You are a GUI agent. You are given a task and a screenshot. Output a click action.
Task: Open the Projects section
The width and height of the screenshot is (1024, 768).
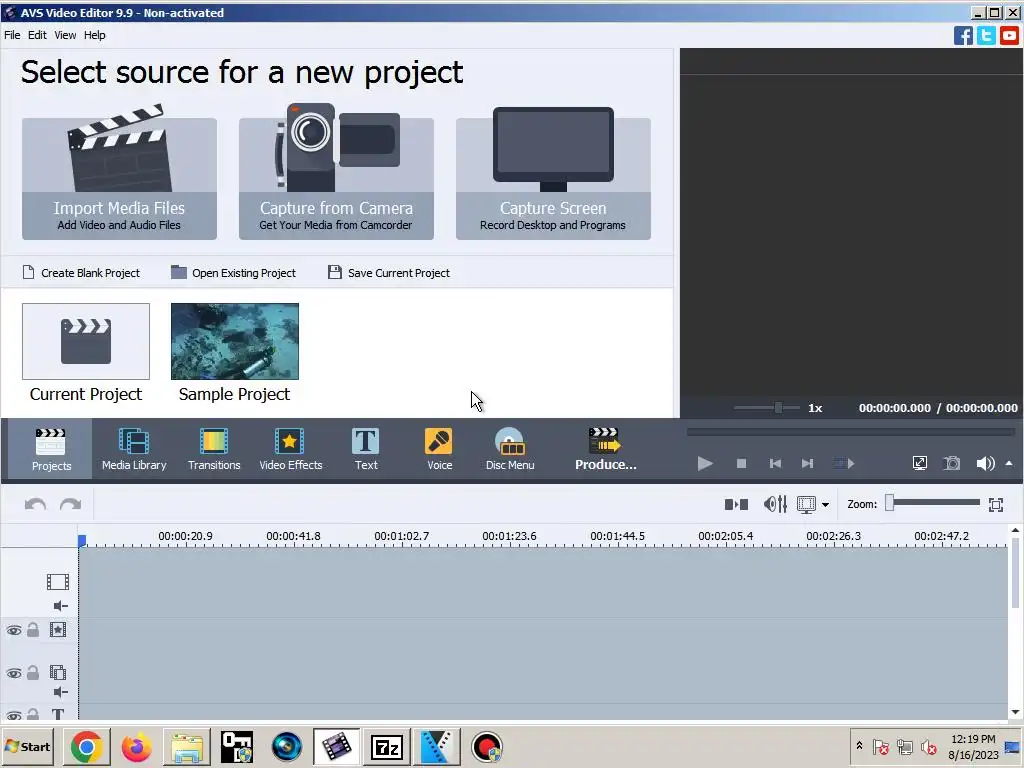(x=51, y=449)
